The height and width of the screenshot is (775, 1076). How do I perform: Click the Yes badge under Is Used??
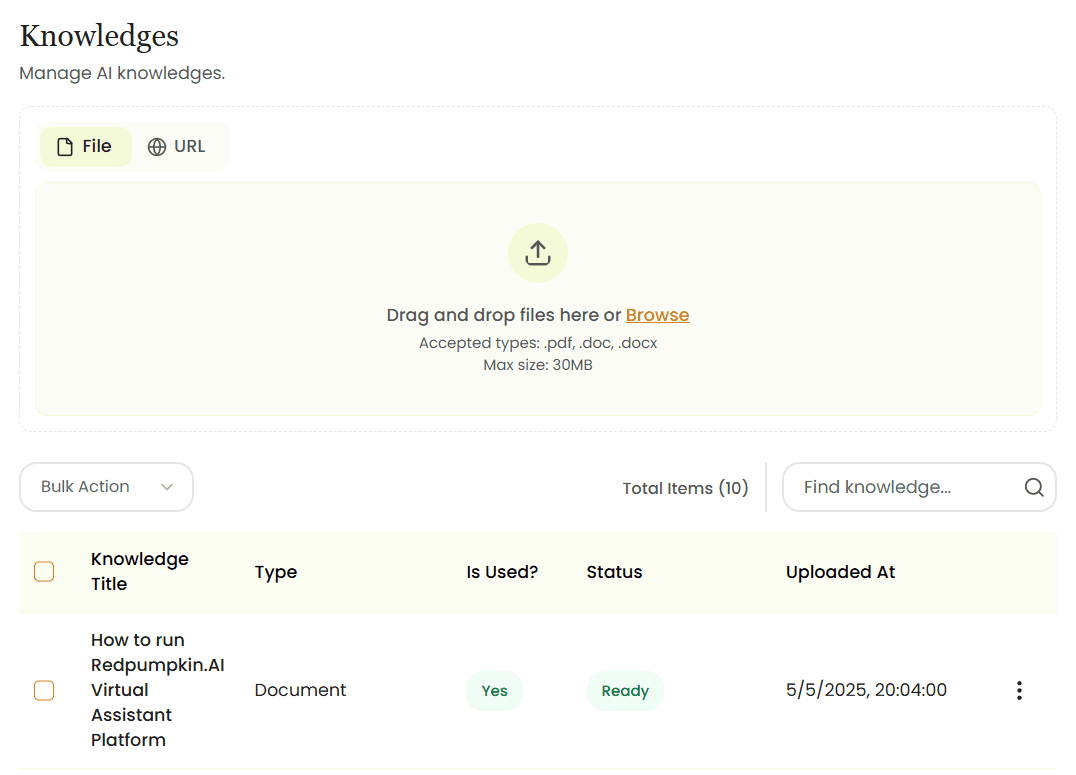click(x=494, y=690)
